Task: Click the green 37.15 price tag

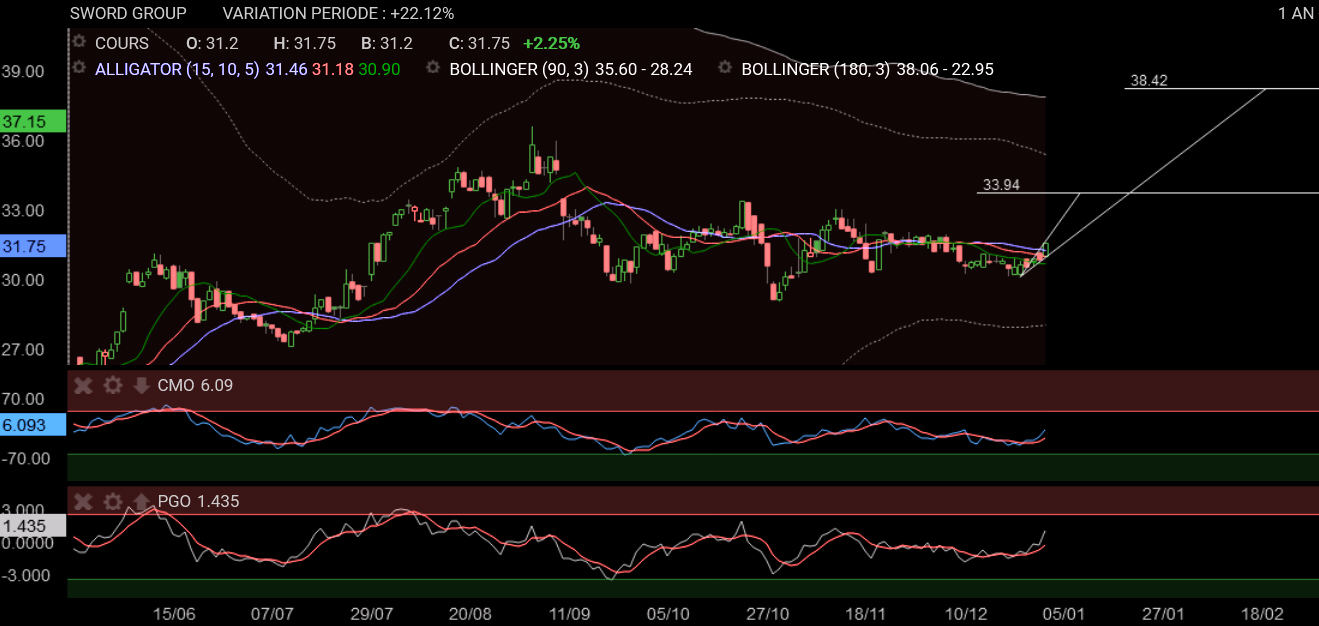Action: pos(32,121)
